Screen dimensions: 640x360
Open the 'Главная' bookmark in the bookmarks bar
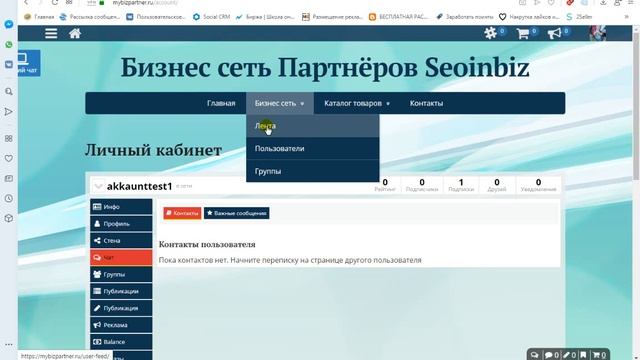(x=39, y=17)
